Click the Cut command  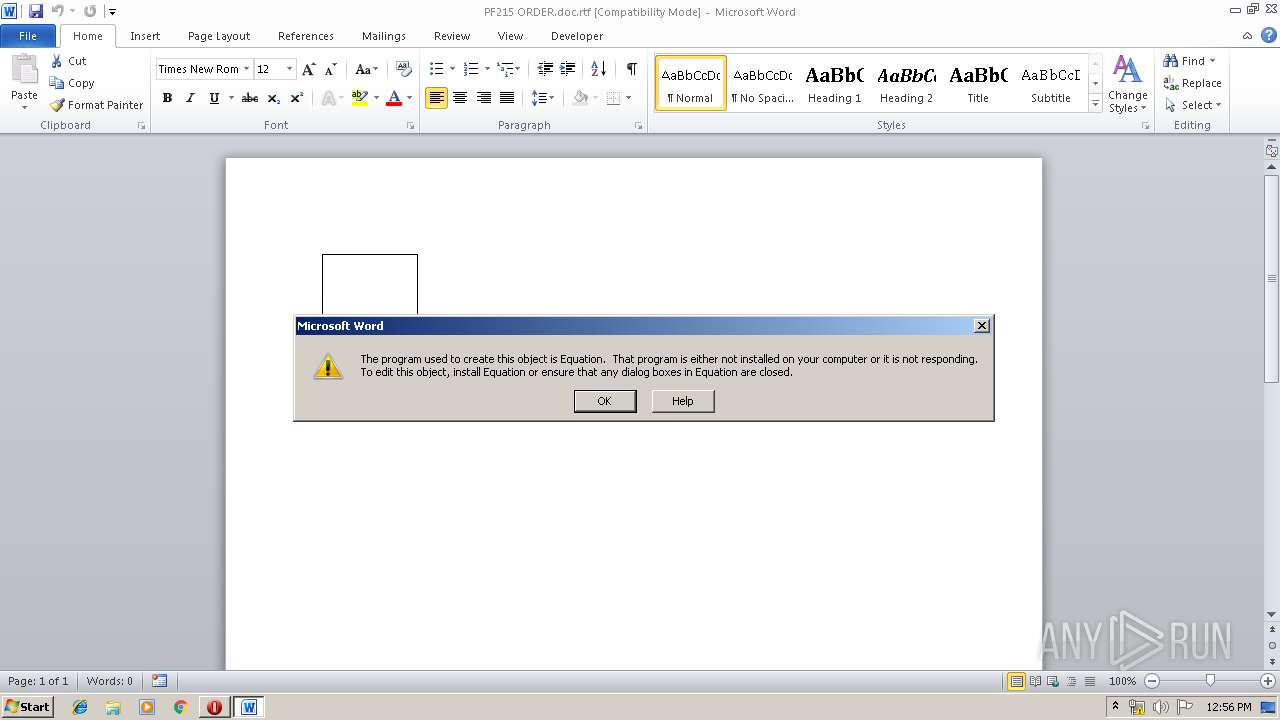point(69,61)
